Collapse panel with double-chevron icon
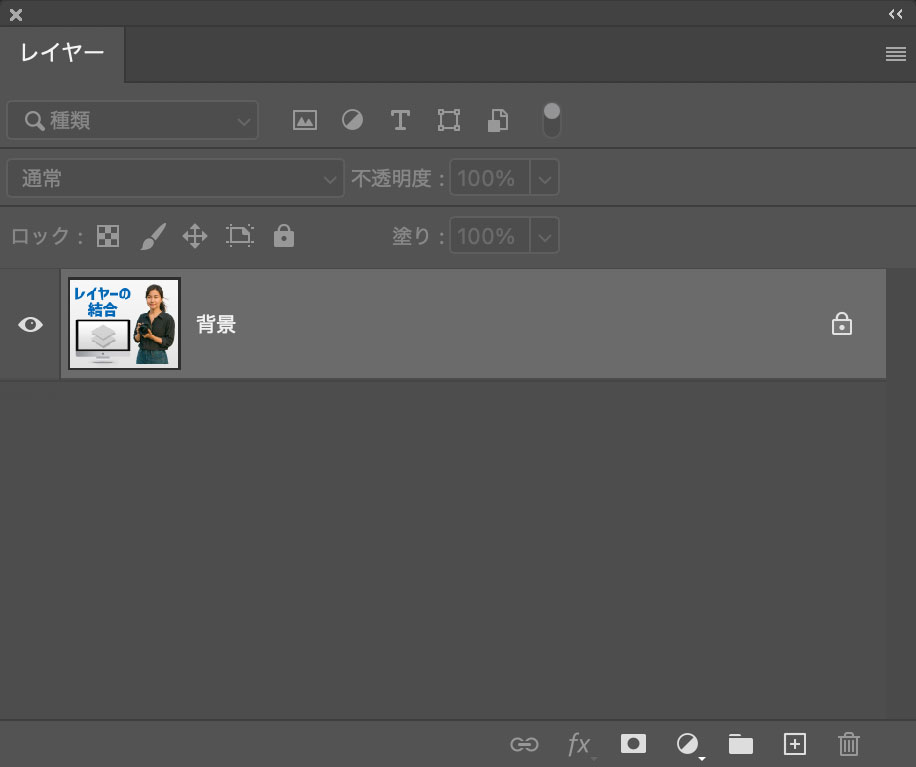This screenshot has width=916, height=767. tap(896, 14)
